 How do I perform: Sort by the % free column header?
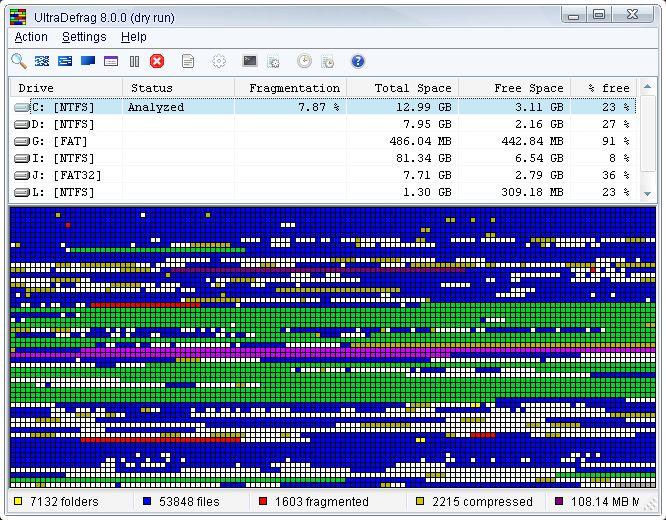coord(604,88)
